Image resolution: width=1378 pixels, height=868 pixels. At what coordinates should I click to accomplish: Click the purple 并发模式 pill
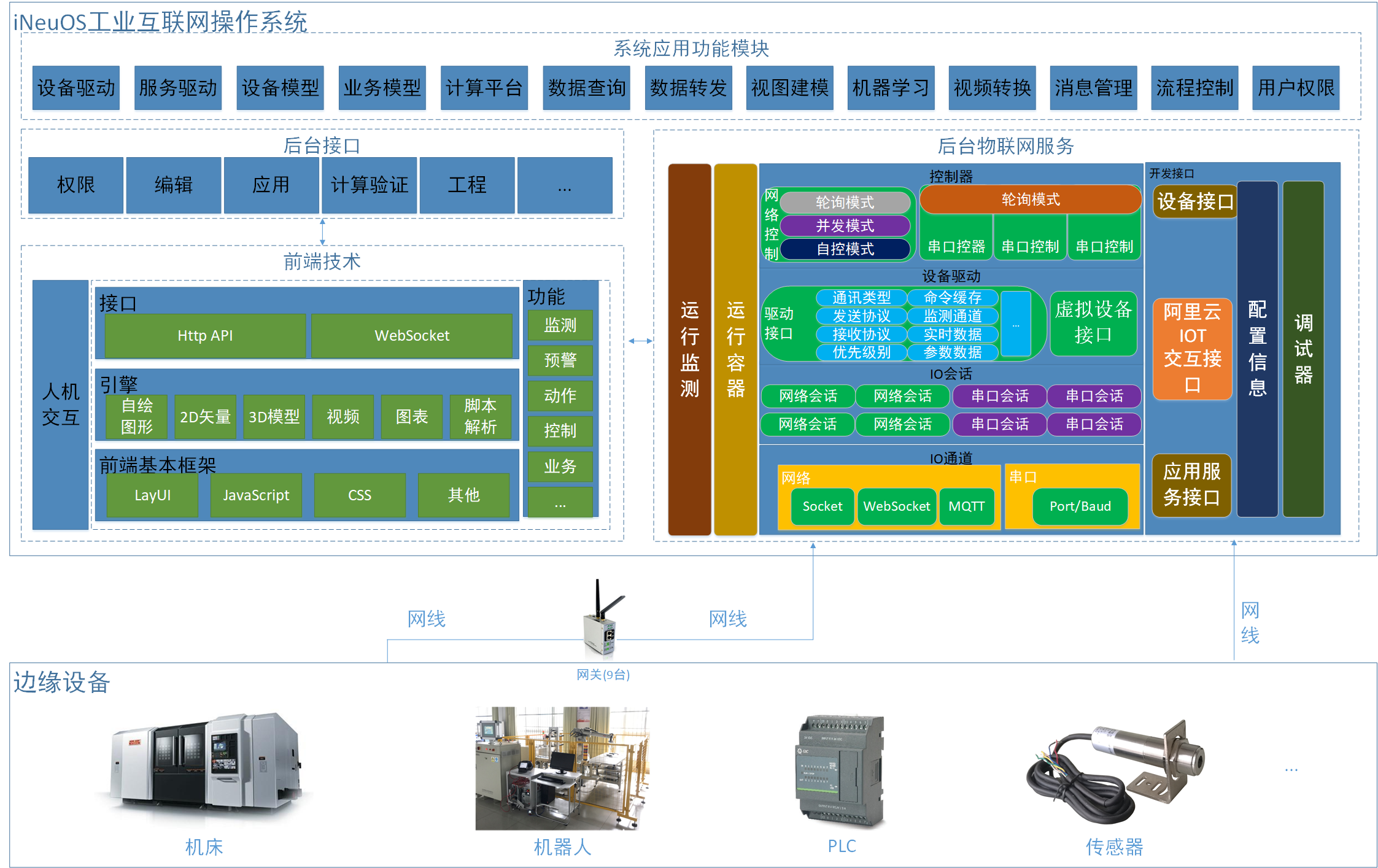(845, 226)
